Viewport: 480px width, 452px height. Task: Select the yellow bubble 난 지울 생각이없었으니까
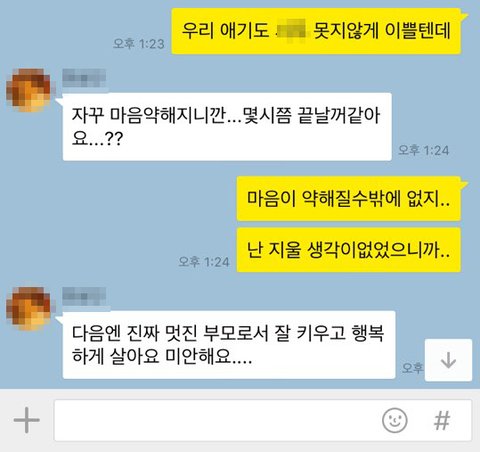(349, 250)
